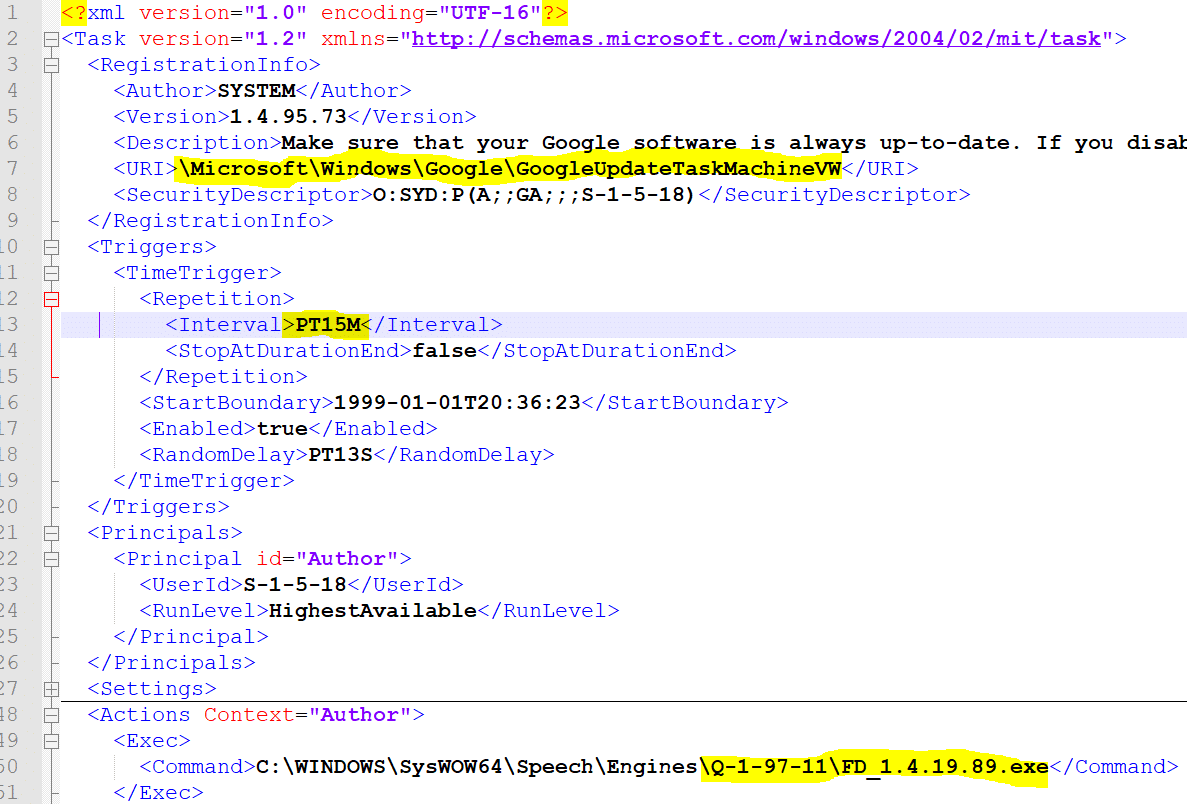The height and width of the screenshot is (804, 1187).
Task: Click the RunLevel value HighestAvailable
Action: [x=372, y=611]
